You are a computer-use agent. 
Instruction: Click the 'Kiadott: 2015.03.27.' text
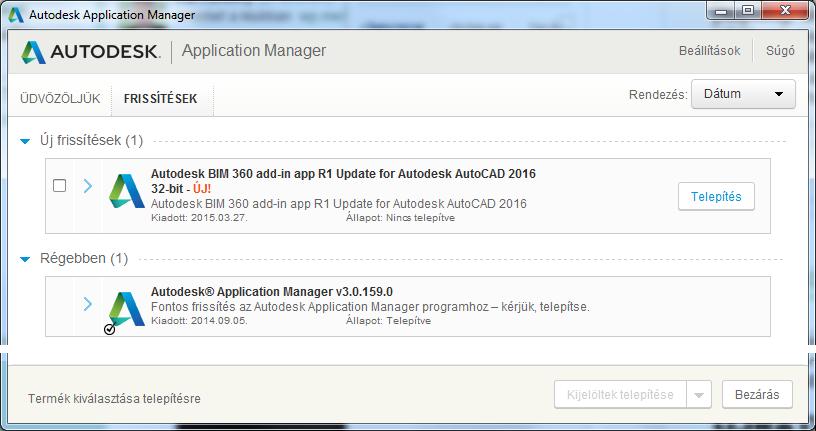(x=199, y=218)
